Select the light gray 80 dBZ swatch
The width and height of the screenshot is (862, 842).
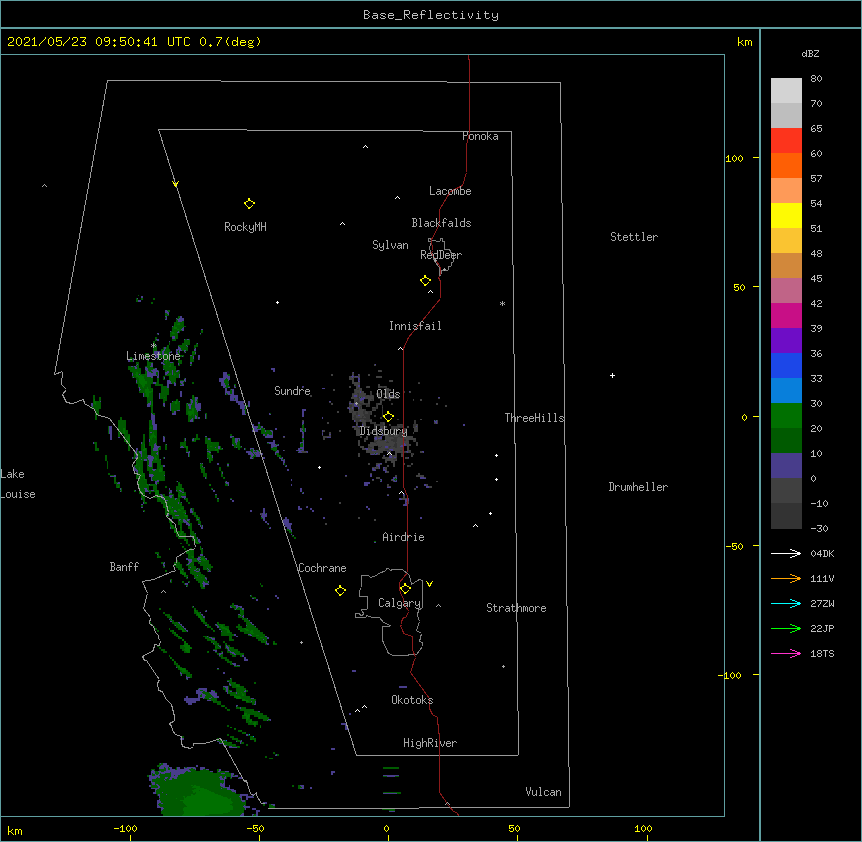[x=786, y=91]
